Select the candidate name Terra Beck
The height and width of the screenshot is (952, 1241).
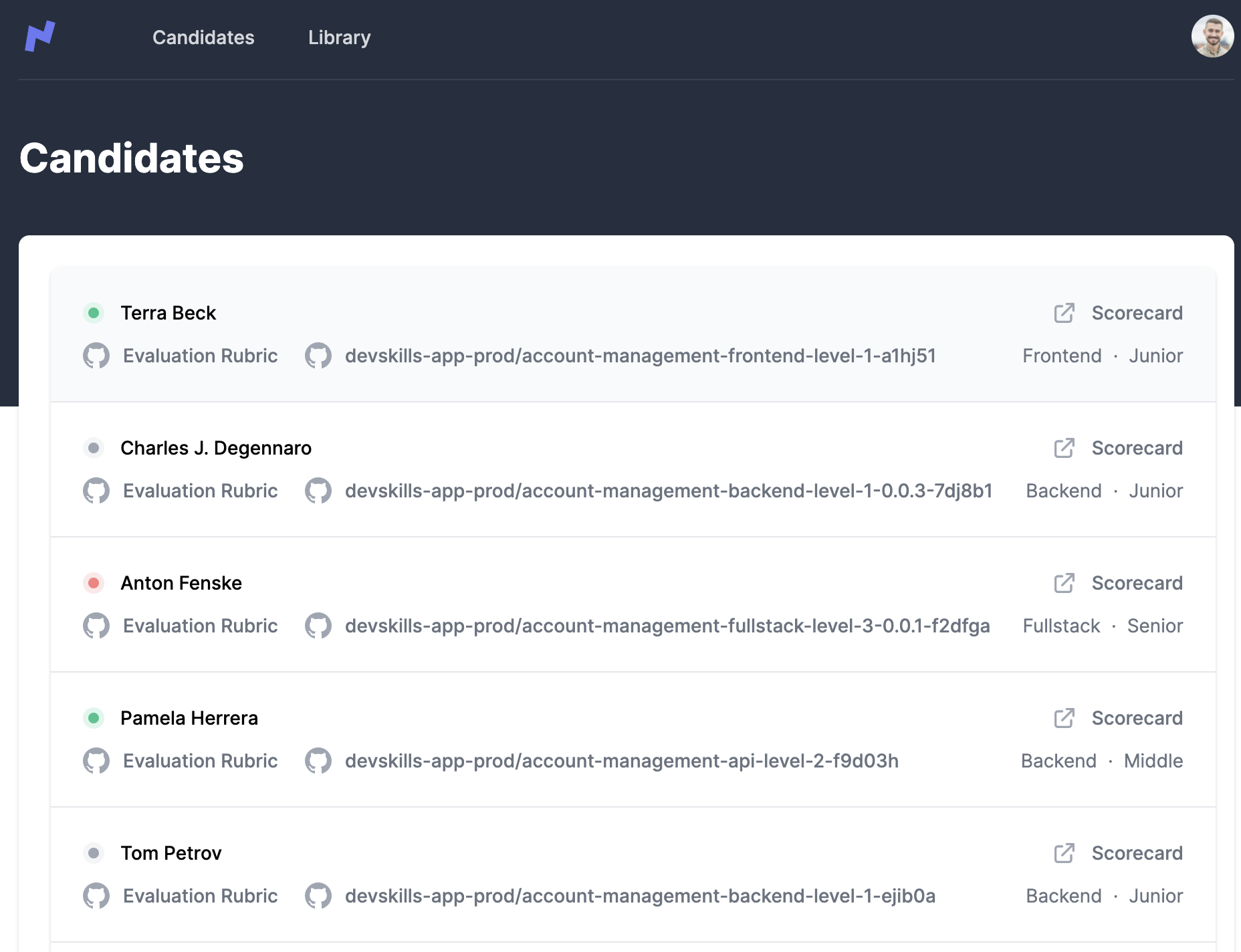tap(168, 313)
